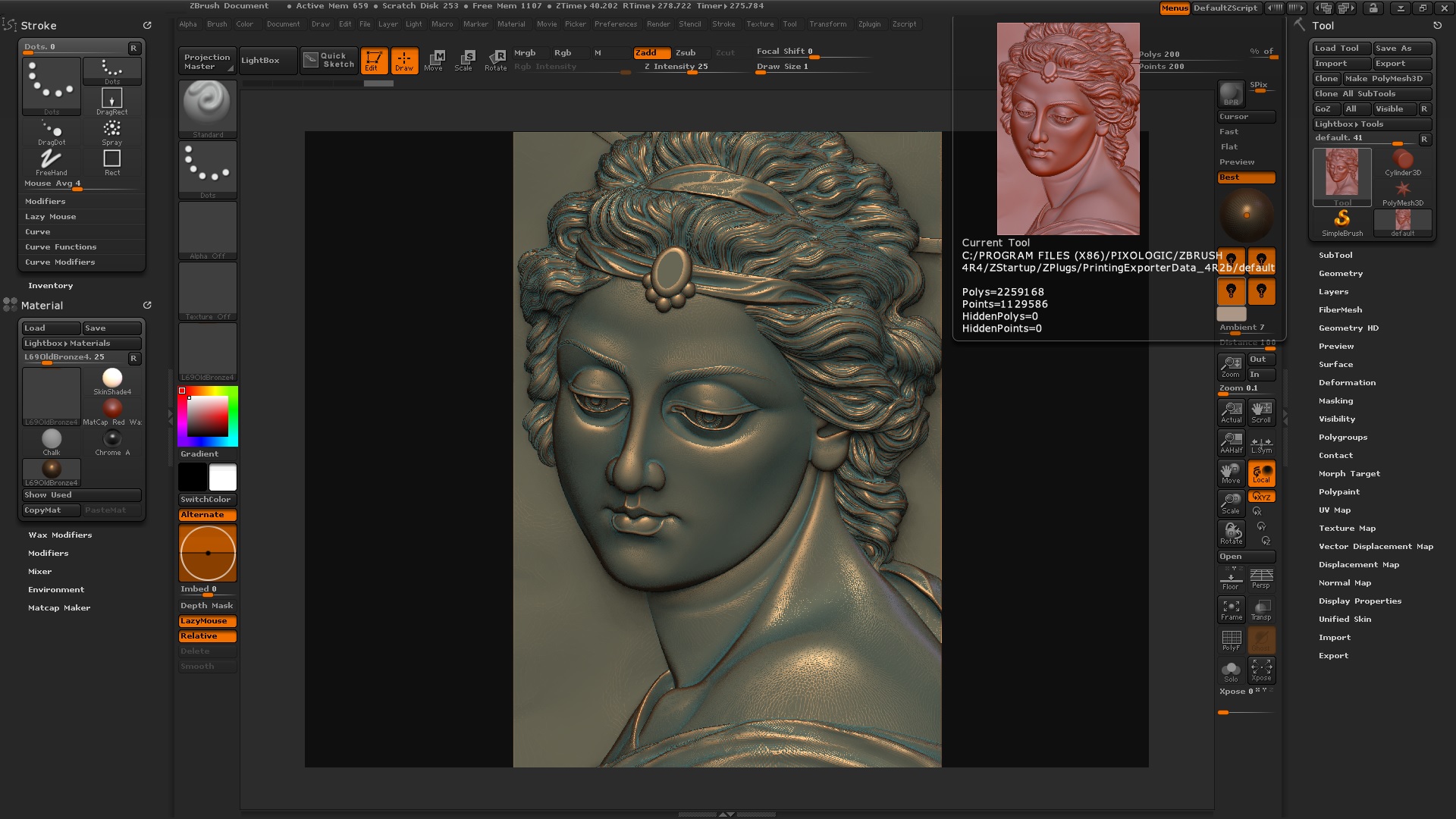
Task: Expand Wax Modifiers under Material
Action: (60, 535)
